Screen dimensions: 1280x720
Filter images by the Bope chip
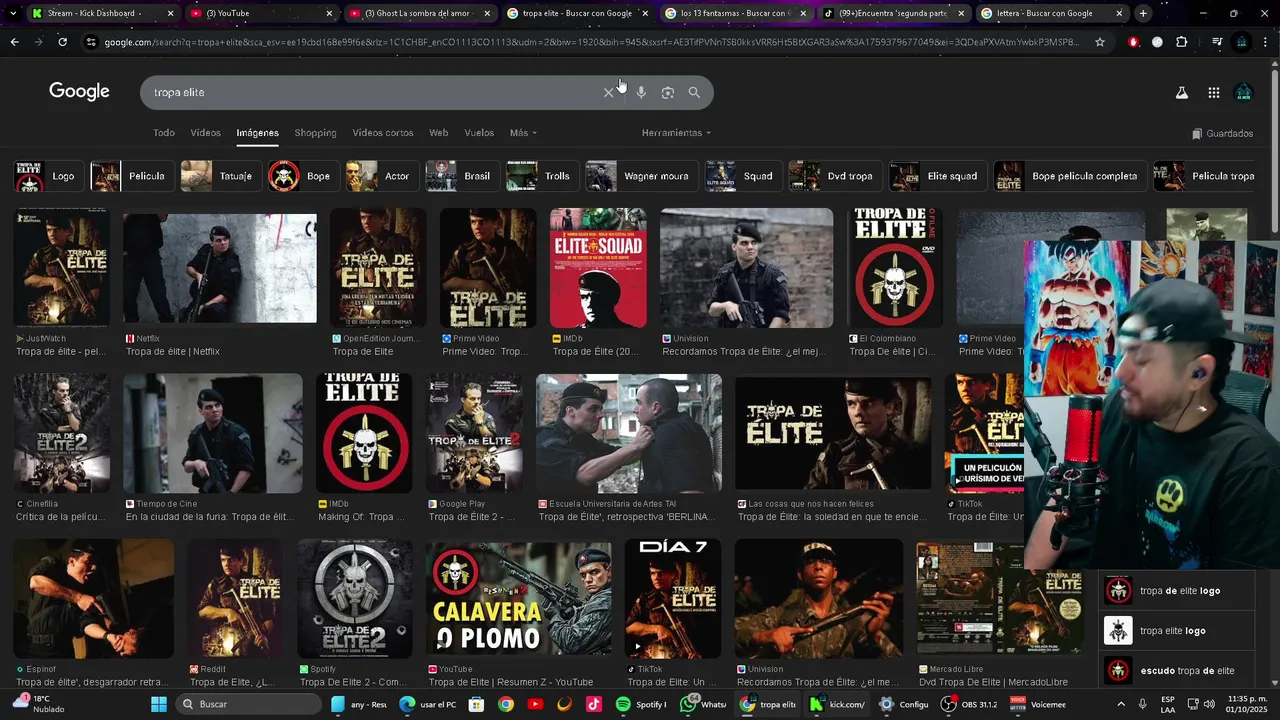[302, 176]
